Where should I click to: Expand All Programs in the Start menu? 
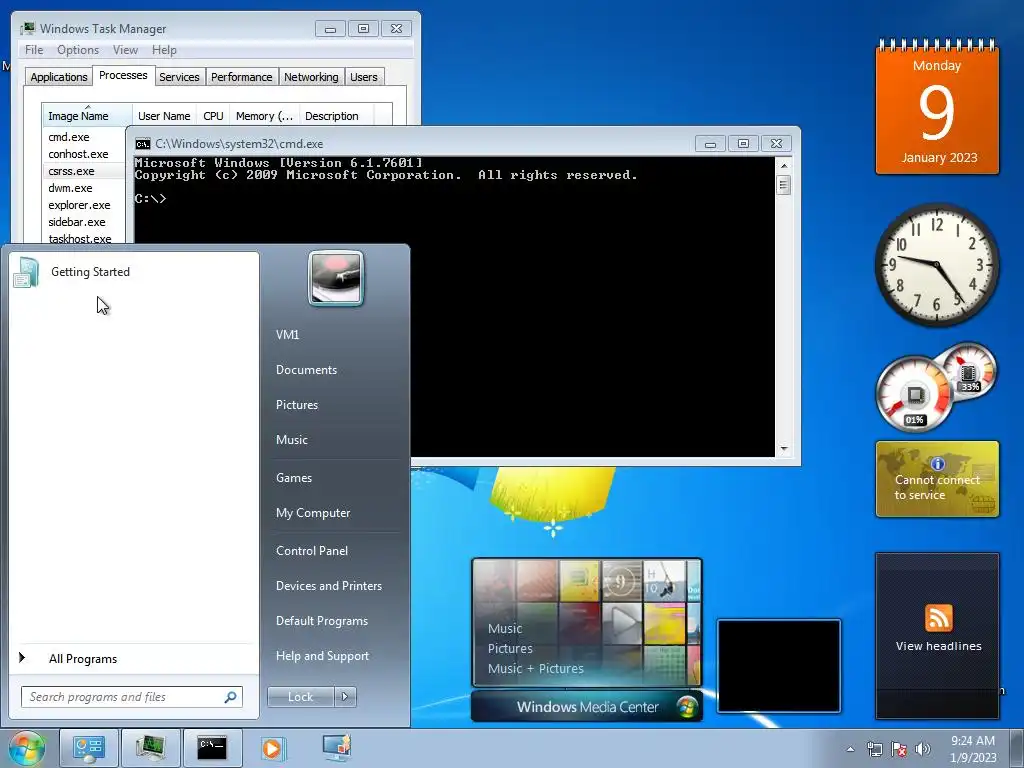click(82, 658)
